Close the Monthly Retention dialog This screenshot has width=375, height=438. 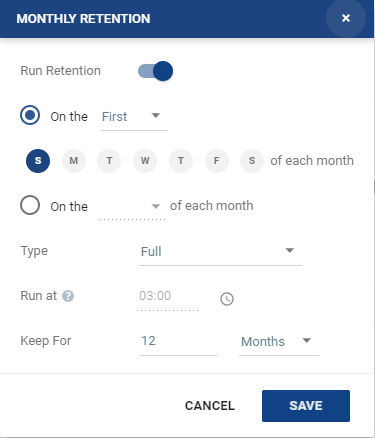click(346, 18)
